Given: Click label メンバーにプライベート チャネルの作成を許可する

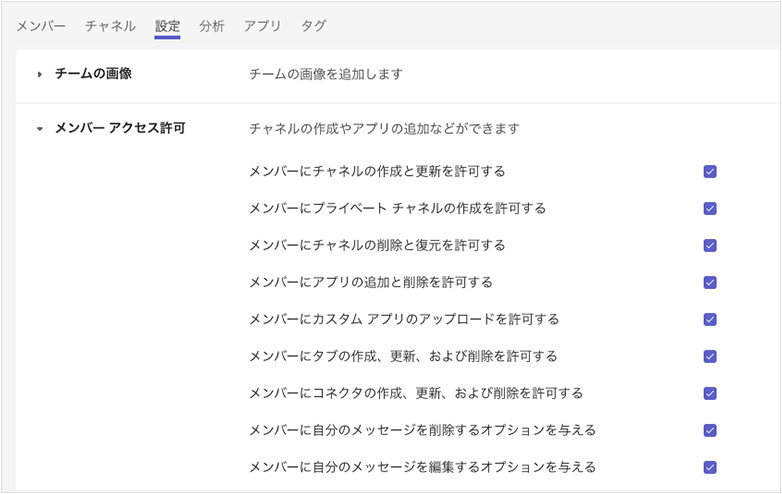Looking at the screenshot, I should click(397, 208).
